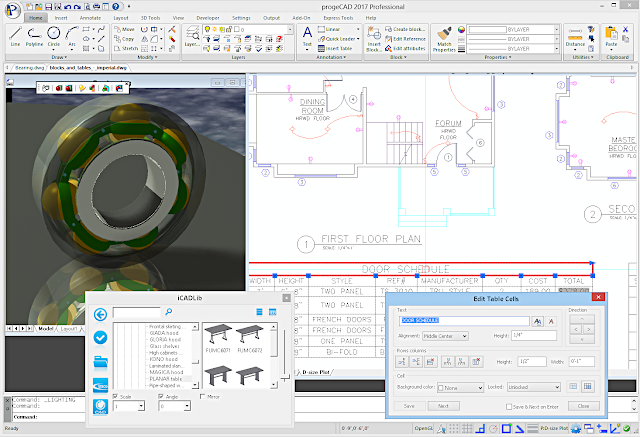Click the Create block tool
Viewport: 640px width, 437px height.
click(405, 29)
